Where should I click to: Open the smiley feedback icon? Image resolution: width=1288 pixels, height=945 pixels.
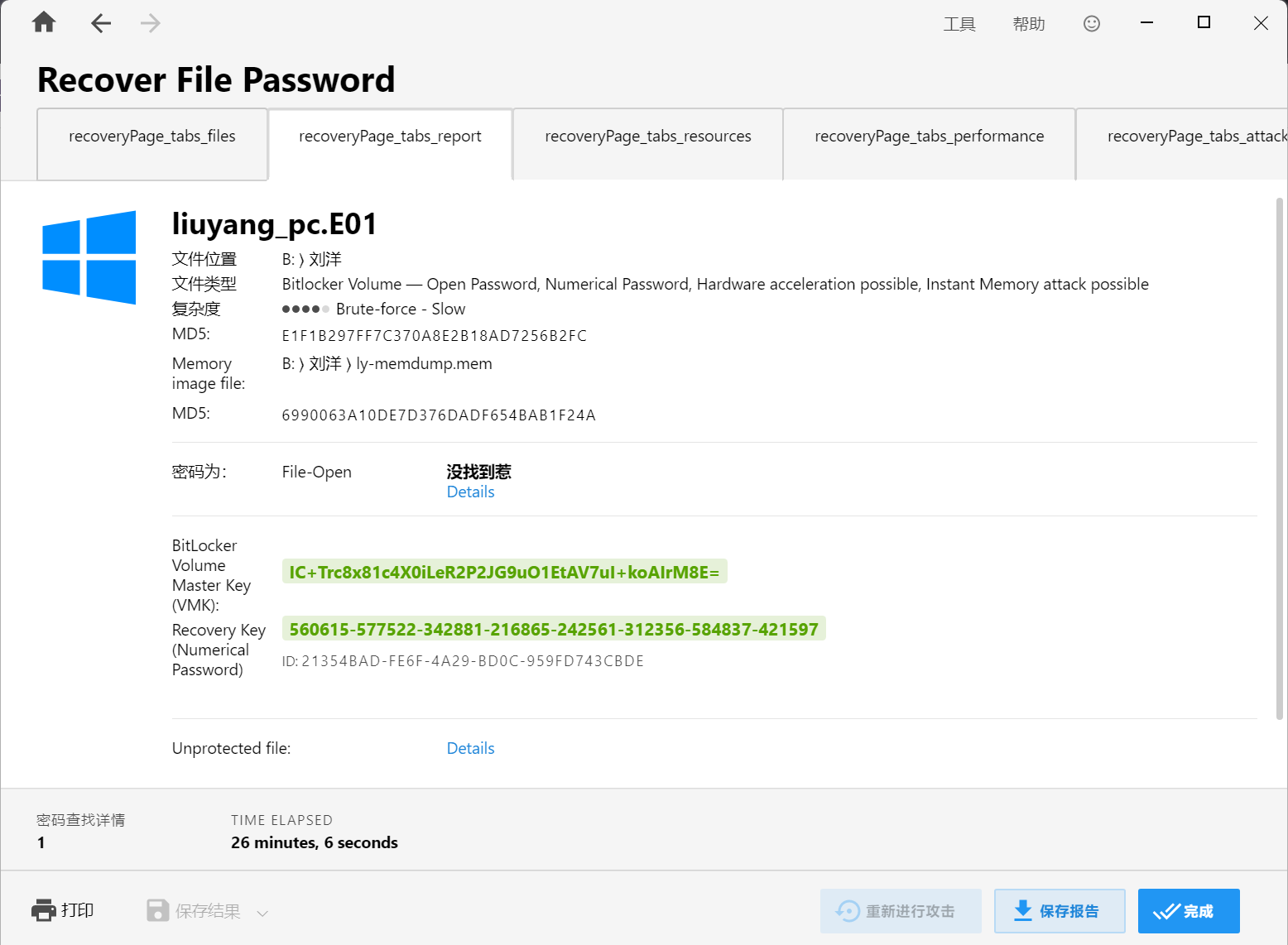(x=1092, y=24)
